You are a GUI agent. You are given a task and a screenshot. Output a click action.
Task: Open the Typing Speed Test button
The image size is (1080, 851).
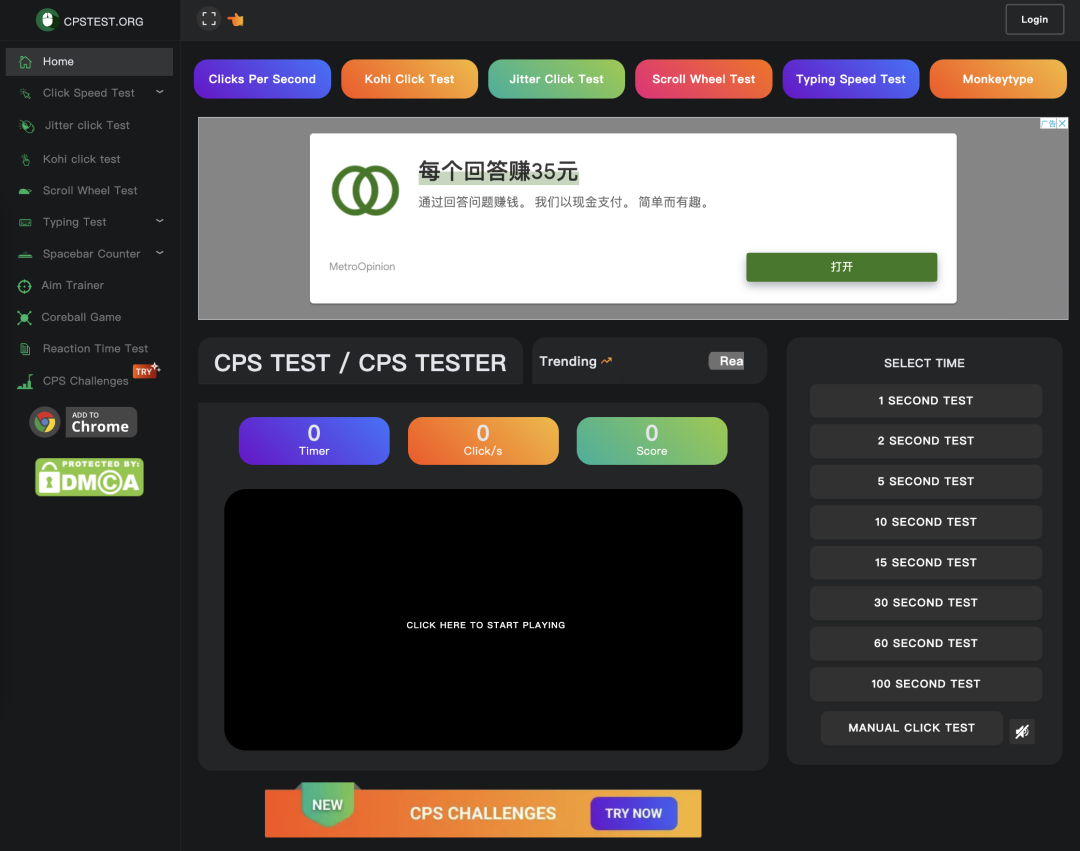pyautogui.click(x=851, y=79)
